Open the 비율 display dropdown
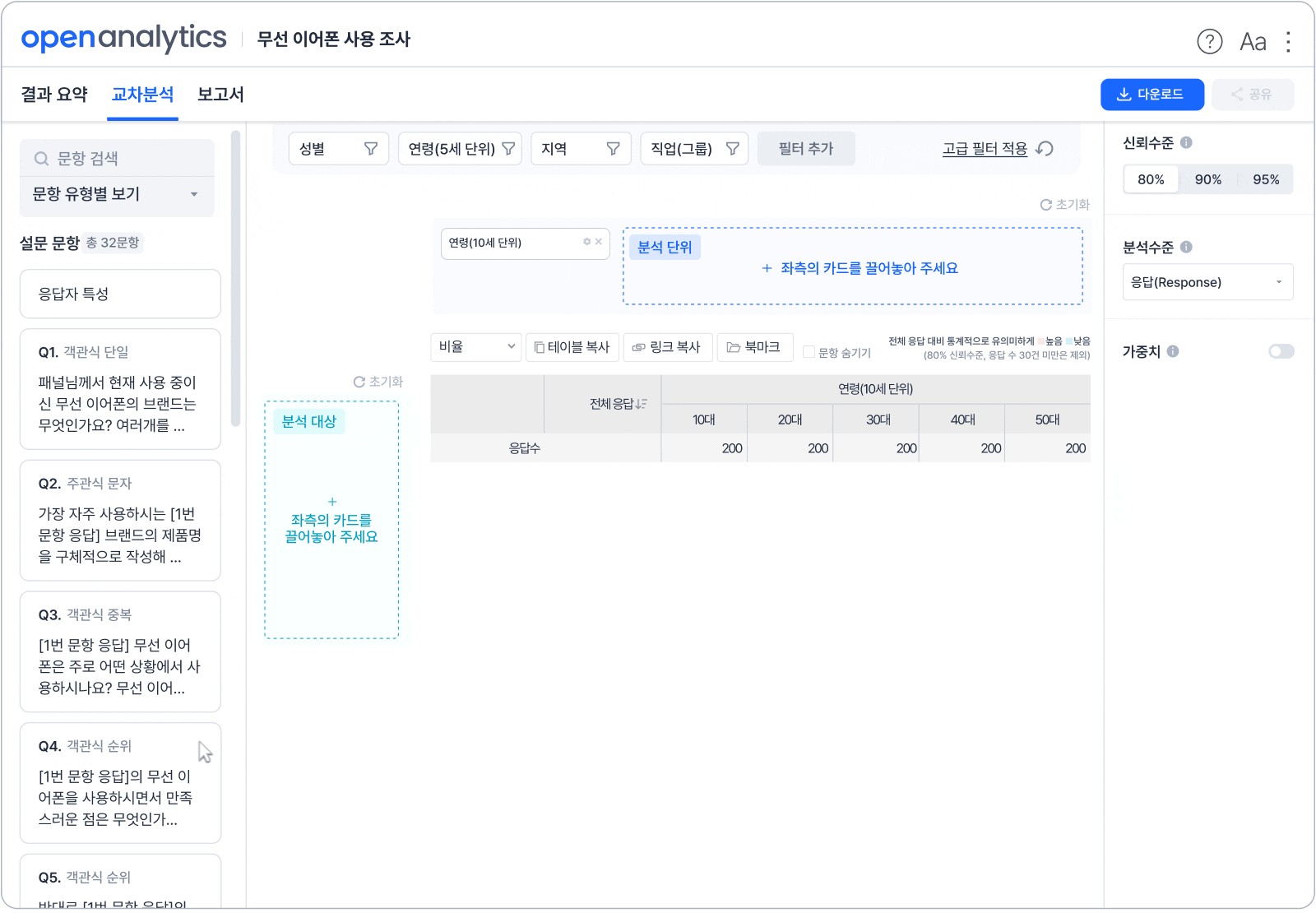The width and height of the screenshot is (1316, 913). pyautogui.click(x=475, y=347)
